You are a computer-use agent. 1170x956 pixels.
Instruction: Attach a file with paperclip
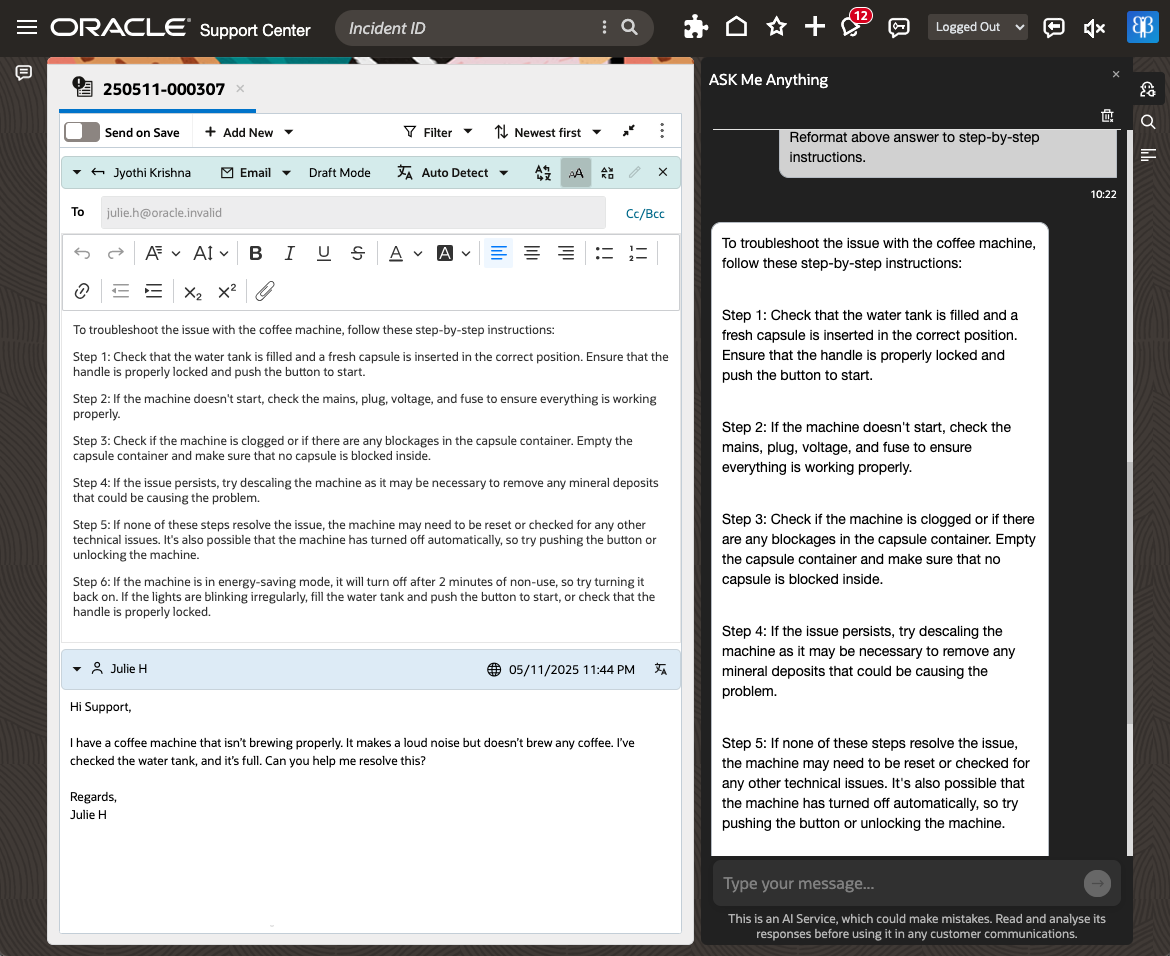point(265,291)
